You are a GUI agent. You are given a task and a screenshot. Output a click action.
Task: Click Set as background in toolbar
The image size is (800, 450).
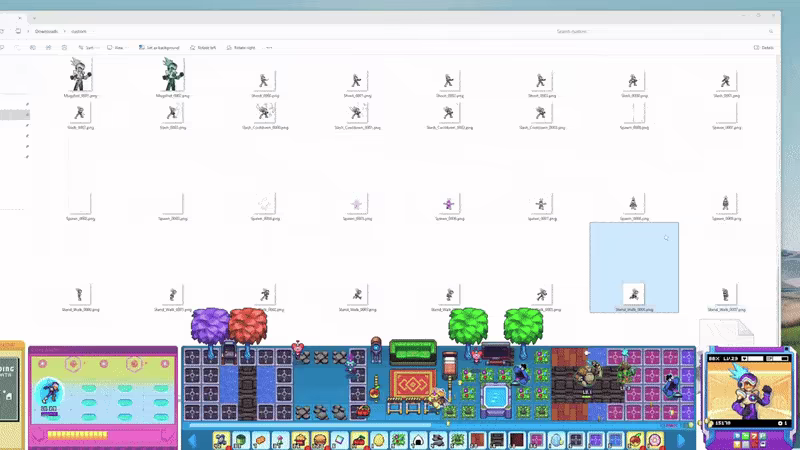[159, 47]
